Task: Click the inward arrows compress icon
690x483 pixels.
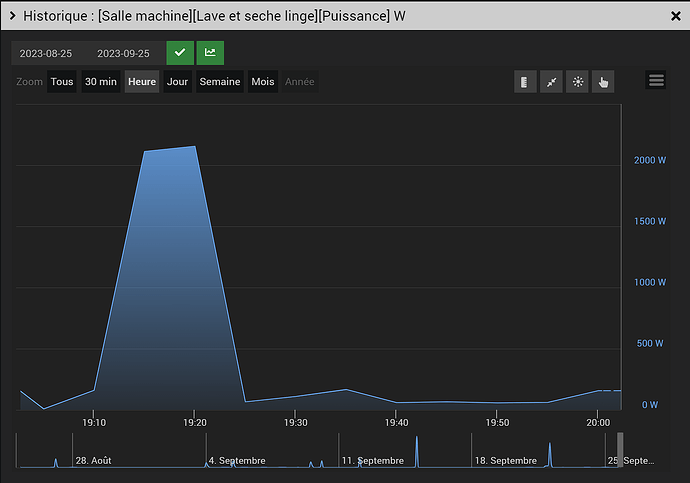Action: [x=551, y=82]
